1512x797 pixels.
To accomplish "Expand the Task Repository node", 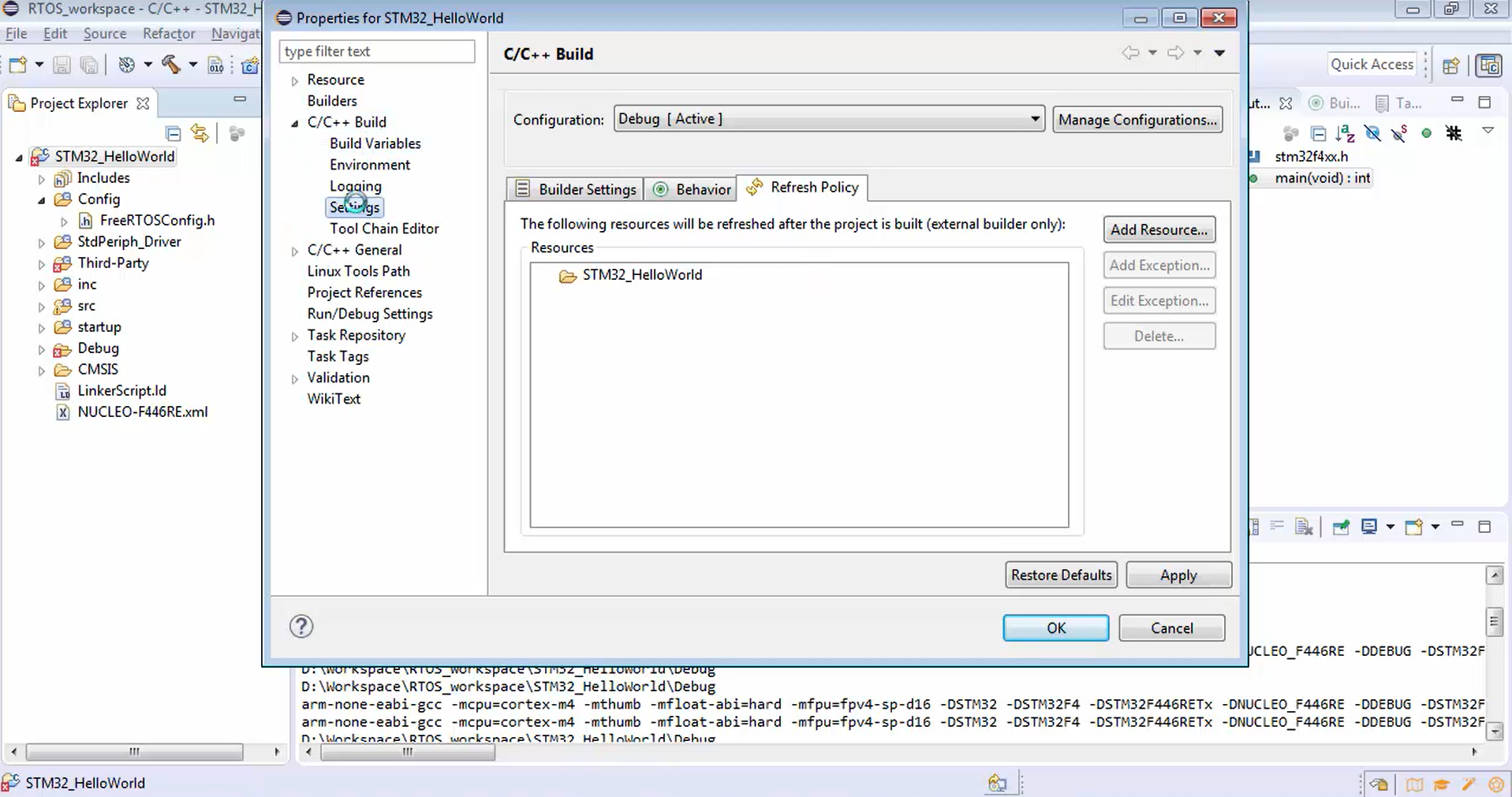I will pos(294,336).
